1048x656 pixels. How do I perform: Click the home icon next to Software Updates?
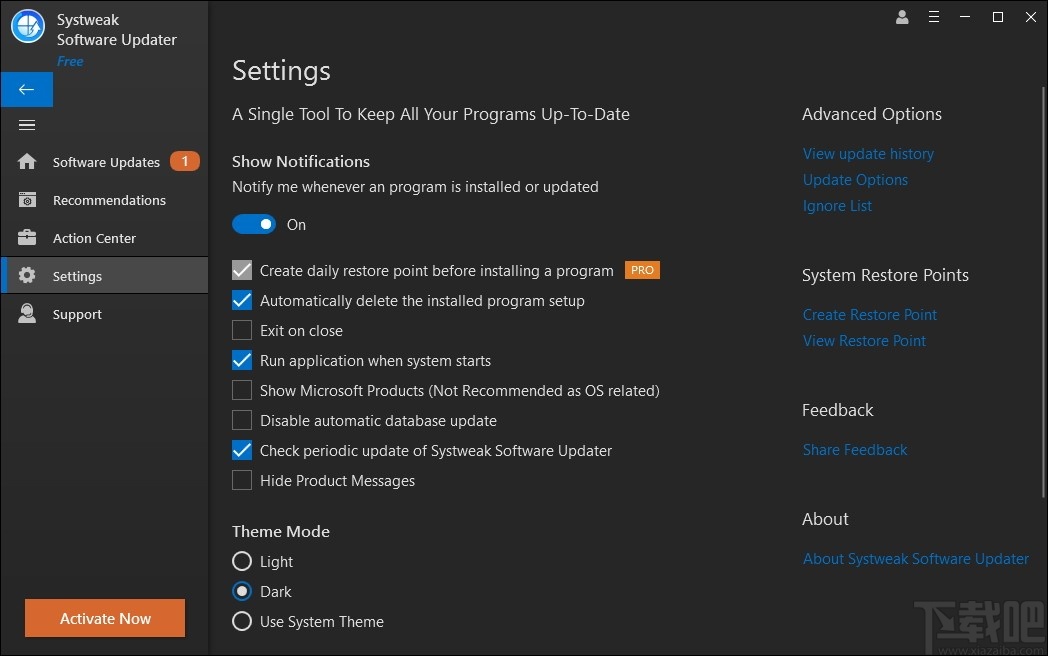[27, 161]
